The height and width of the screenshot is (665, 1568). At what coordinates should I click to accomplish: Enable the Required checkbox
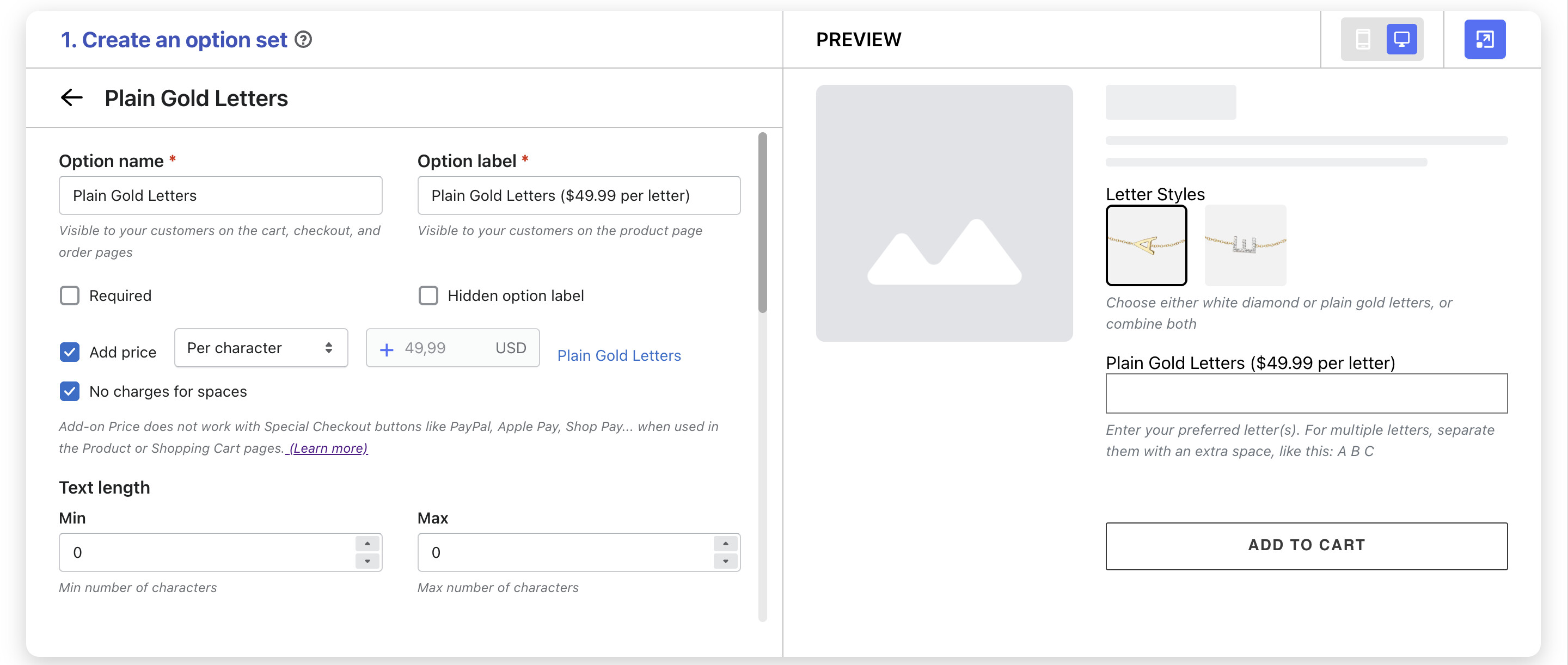[x=70, y=295]
